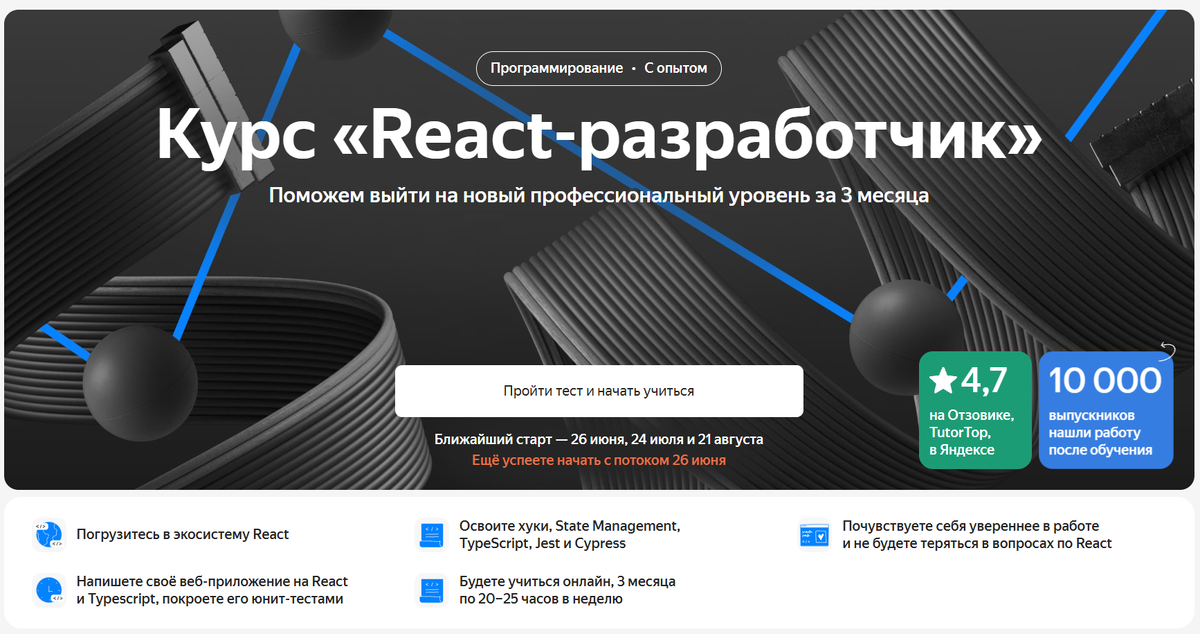The image size is (1200, 634).
Task: Click the text 'Ближайший старт — 26 июня, 24 июля и 21 августа'
Action: (599, 439)
